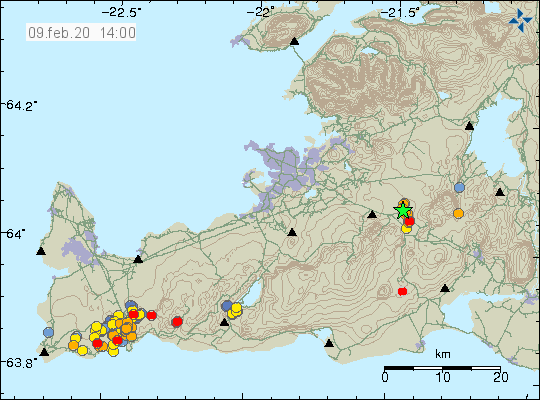Click the black triangle at the southwest tip
Screen dimensions: 540x400
coord(44,352)
